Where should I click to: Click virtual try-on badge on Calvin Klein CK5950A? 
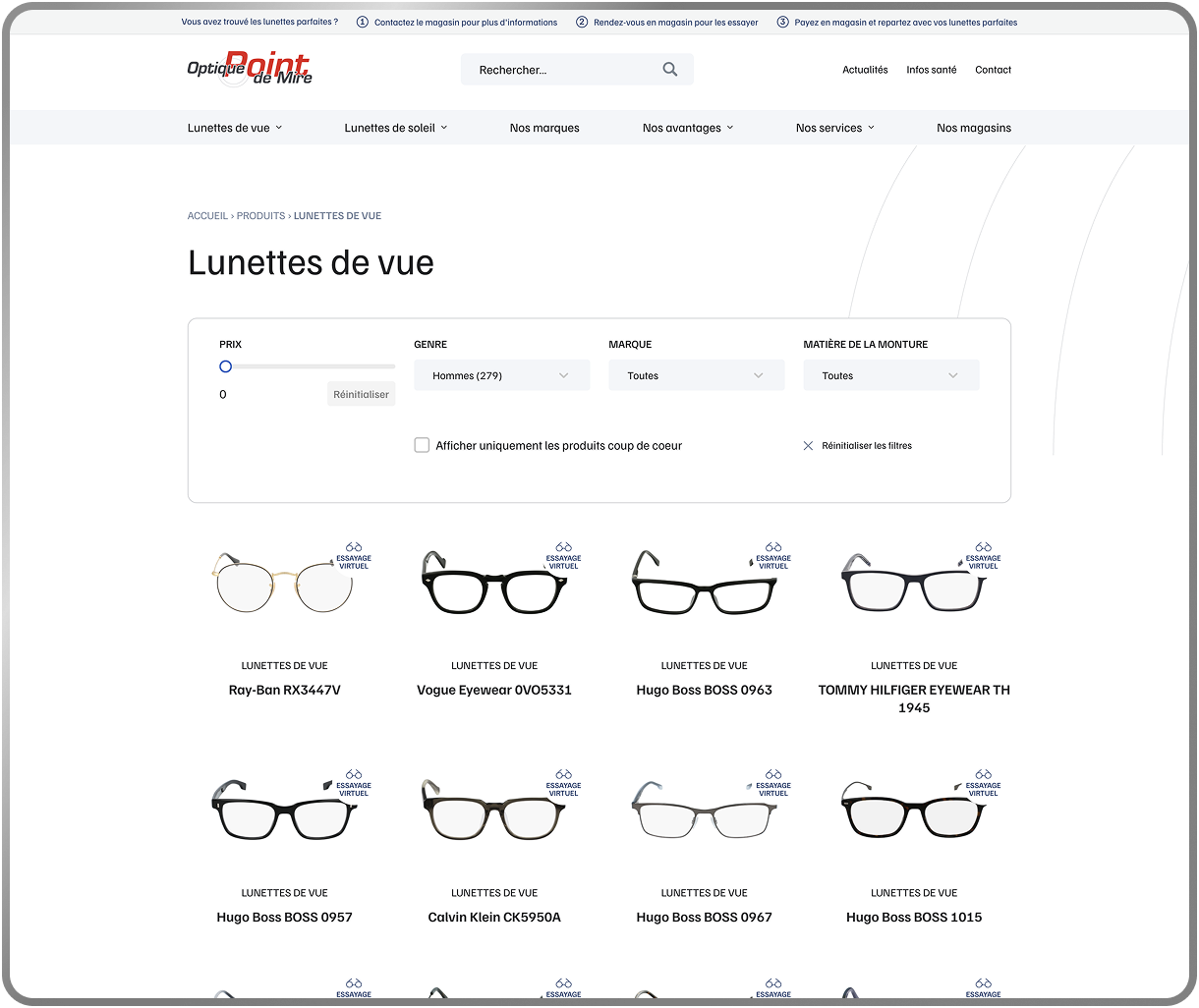click(563, 783)
